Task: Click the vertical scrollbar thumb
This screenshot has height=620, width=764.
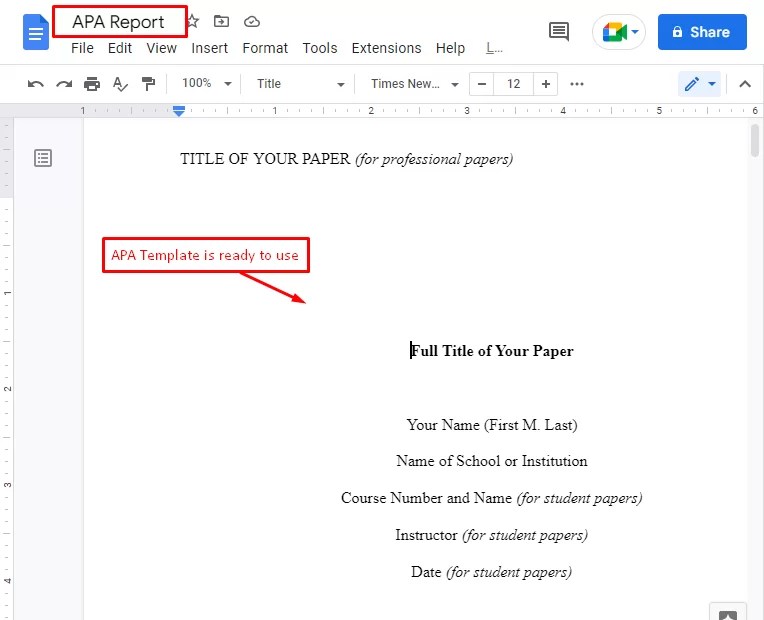Action: [x=755, y=141]
